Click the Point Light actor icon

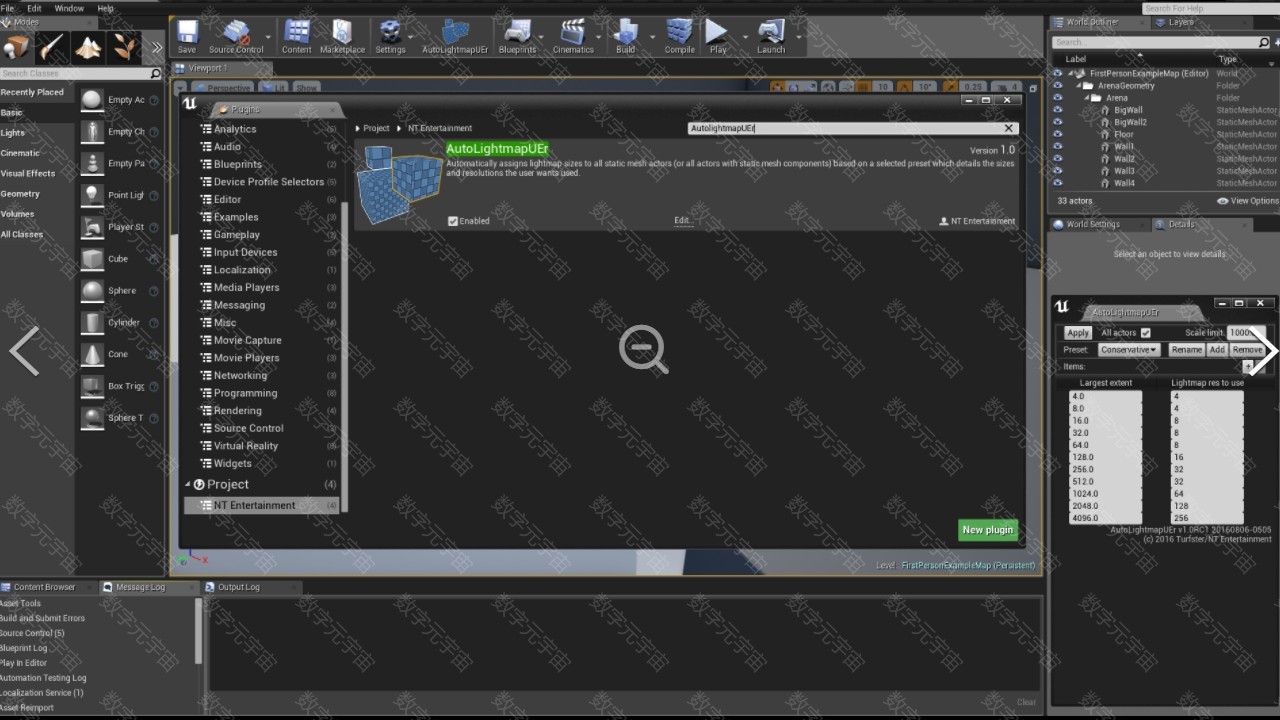(x=92, y=195)
